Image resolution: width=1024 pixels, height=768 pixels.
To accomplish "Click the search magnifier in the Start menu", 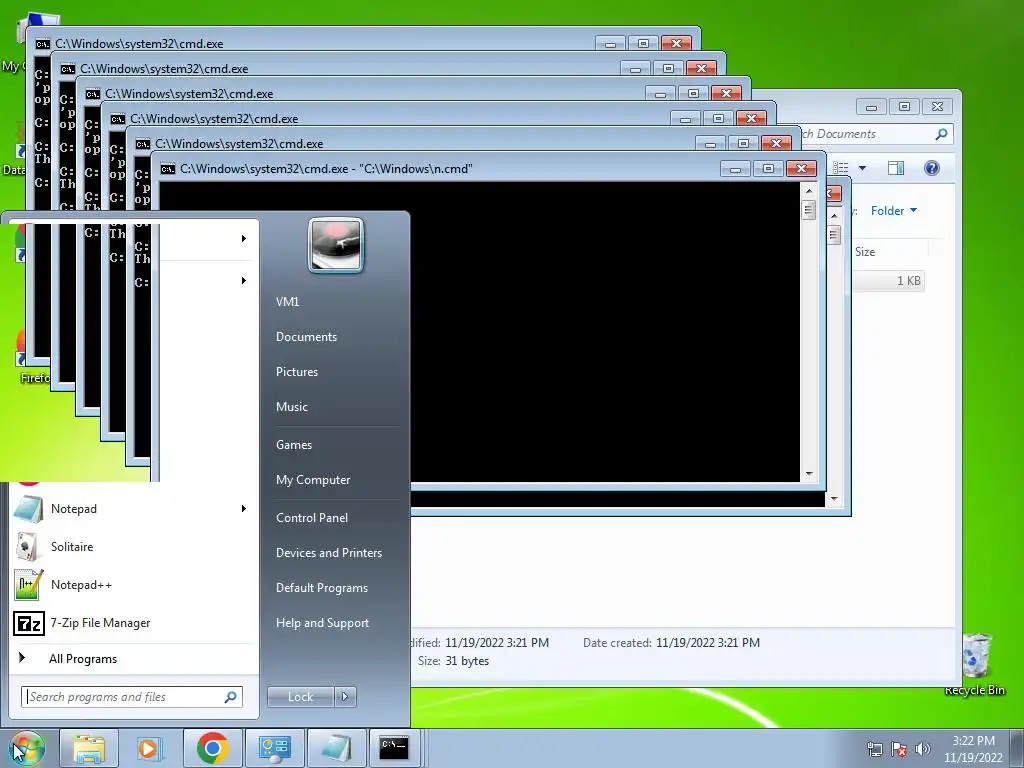I will click(231, 697).
